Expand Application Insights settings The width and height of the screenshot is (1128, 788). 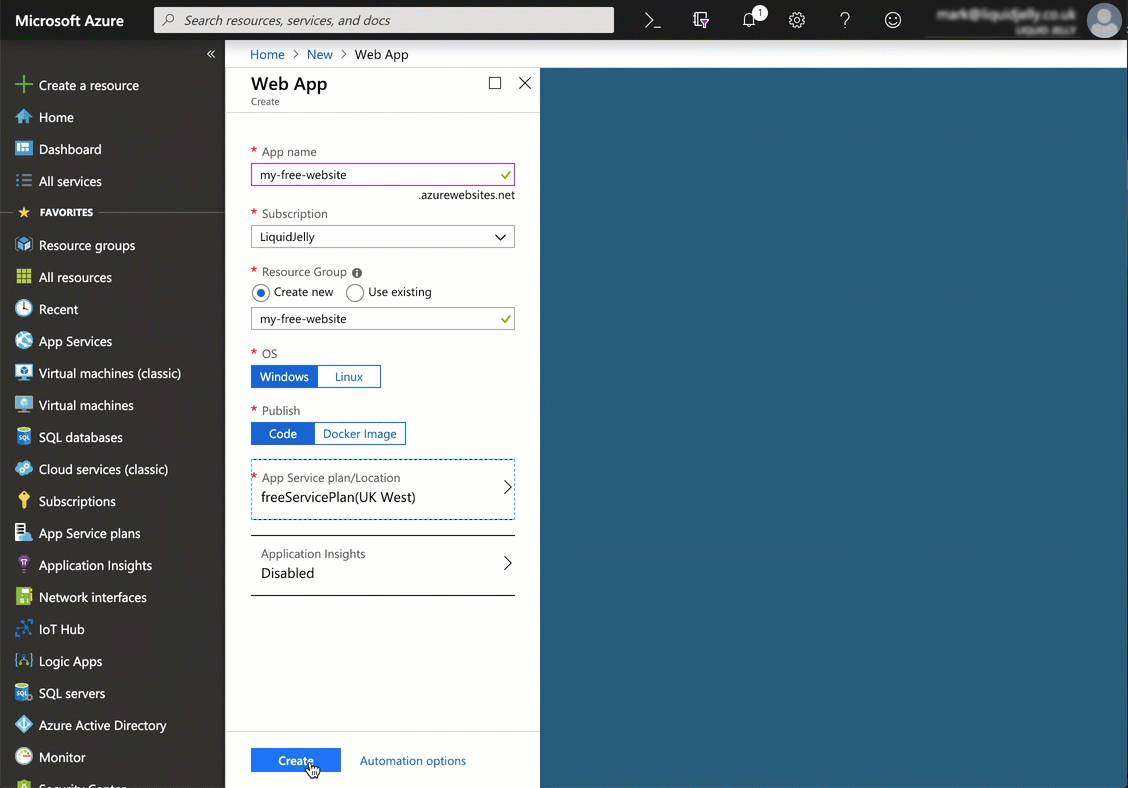pos(383,564)
